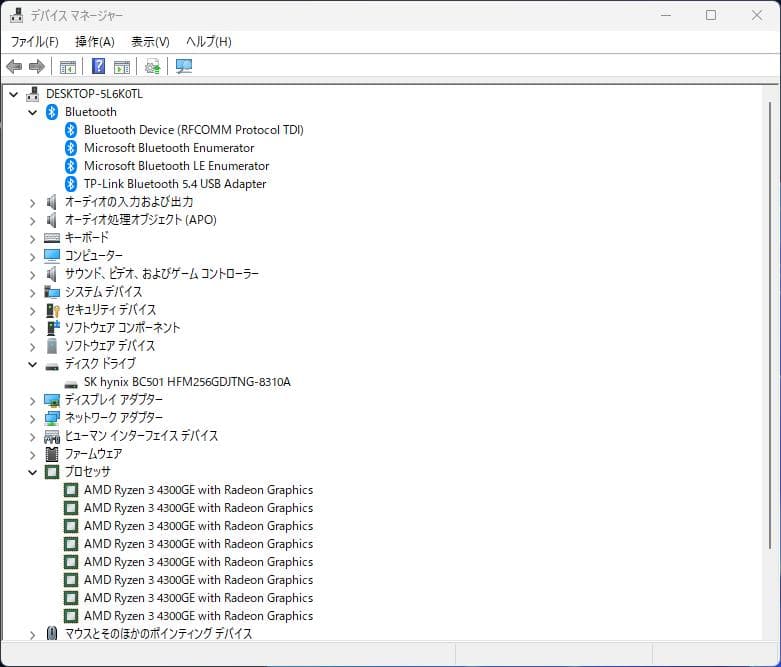Screen dimensions: 781x667
Task: Open the ヘルプ(H) menu
Action: coord(209,41)
